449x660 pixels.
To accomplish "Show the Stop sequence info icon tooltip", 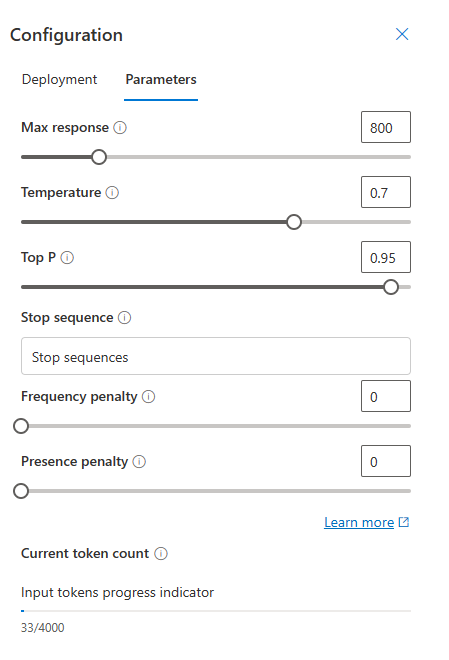I will [124, 317].
